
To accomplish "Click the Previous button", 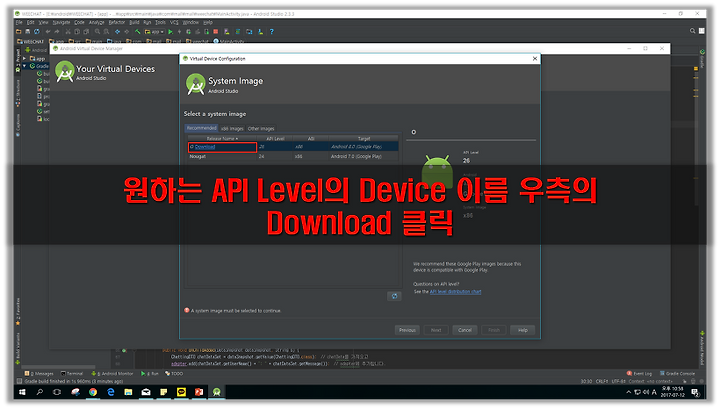I will pyautogui.click(x=407, y=330).
